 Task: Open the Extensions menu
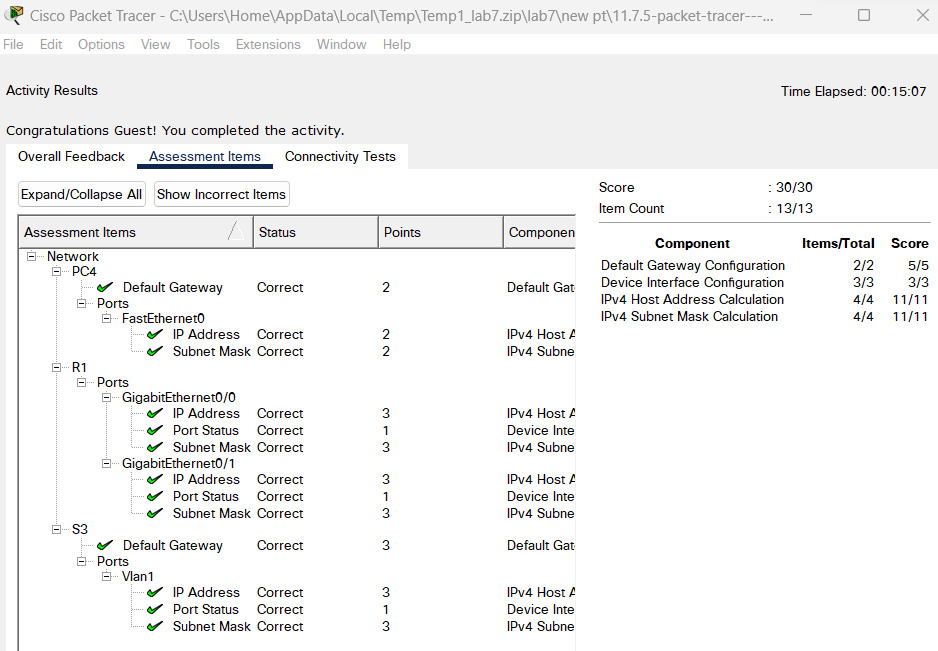(x=268, y=44)
